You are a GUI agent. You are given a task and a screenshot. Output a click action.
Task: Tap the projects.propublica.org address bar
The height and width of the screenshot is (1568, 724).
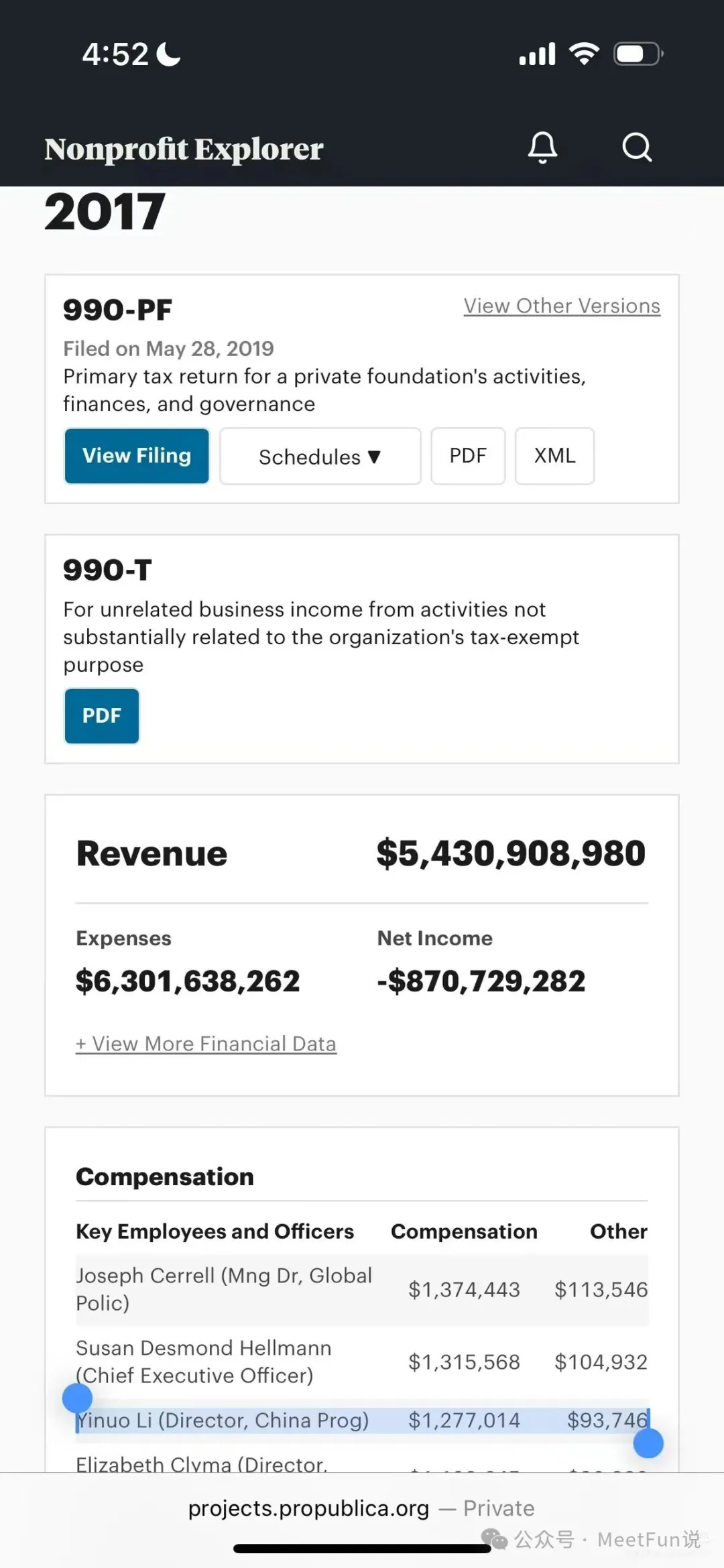[x=308, y=1508]
